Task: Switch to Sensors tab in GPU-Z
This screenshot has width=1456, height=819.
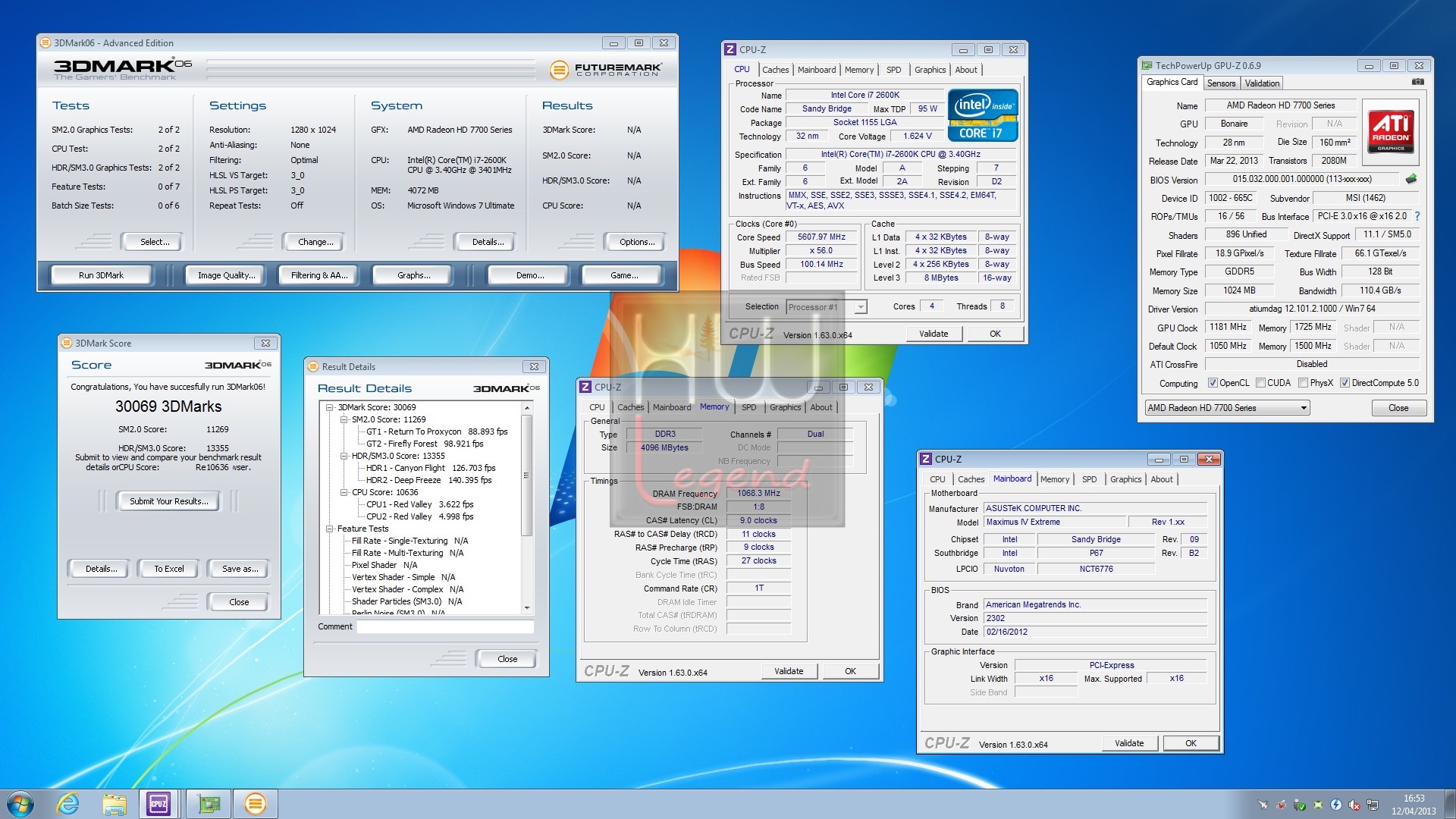Action: tap(1221, 83)
